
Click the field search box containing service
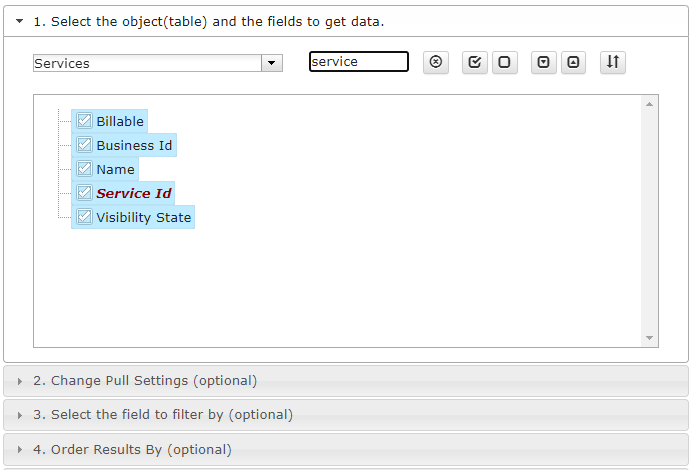coord(359,61)
